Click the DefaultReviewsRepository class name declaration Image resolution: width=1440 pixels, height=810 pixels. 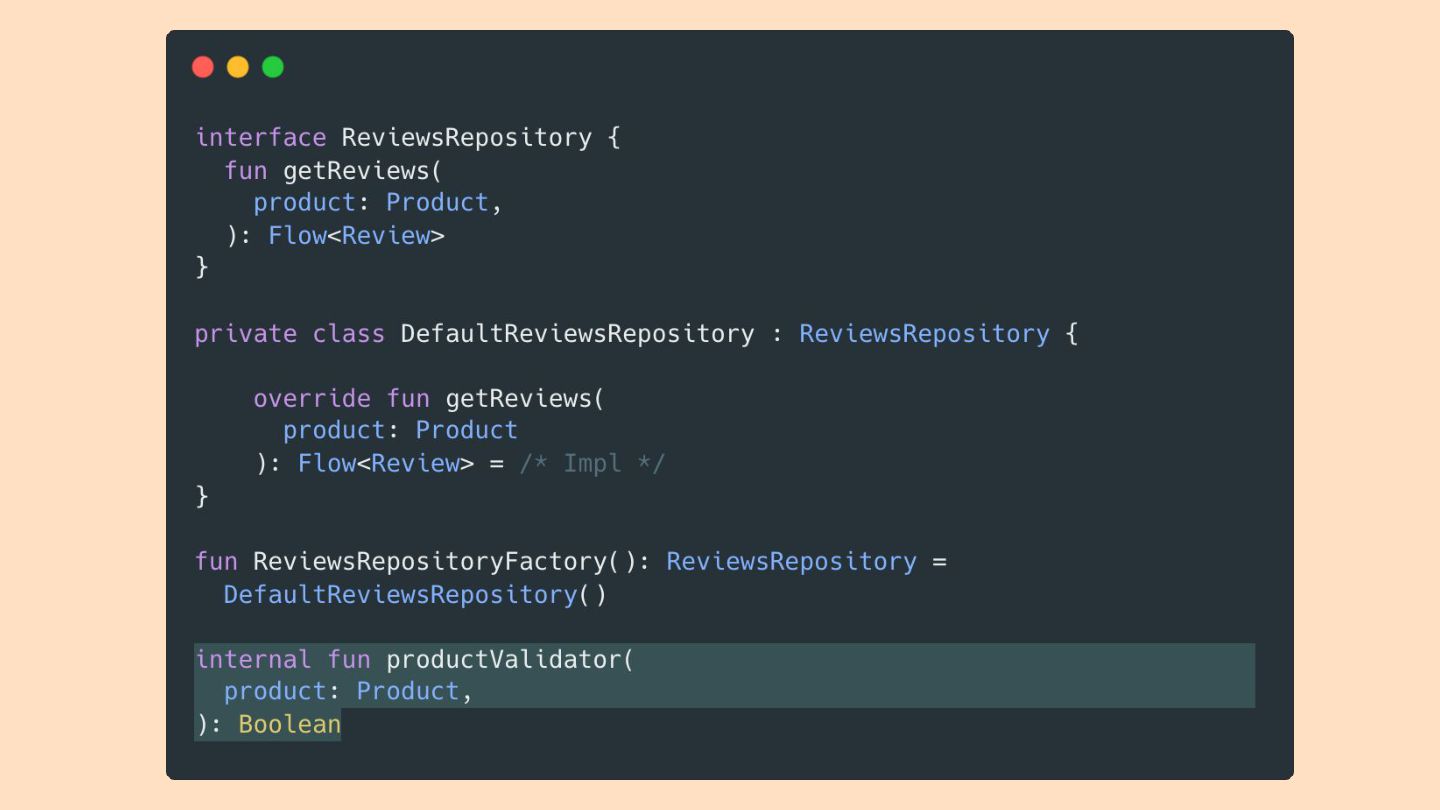[x=577, y=333]
